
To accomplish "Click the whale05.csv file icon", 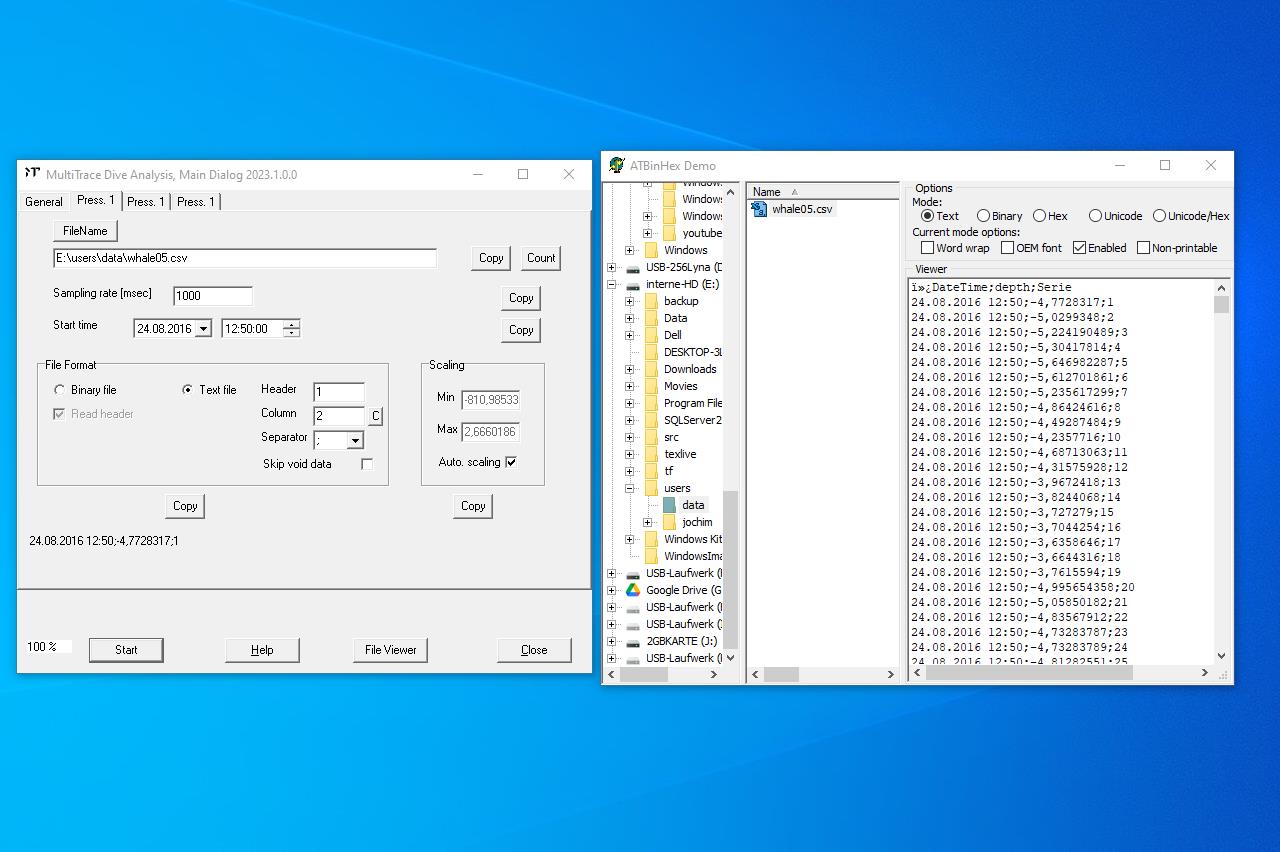I will (x=760, y=209).
